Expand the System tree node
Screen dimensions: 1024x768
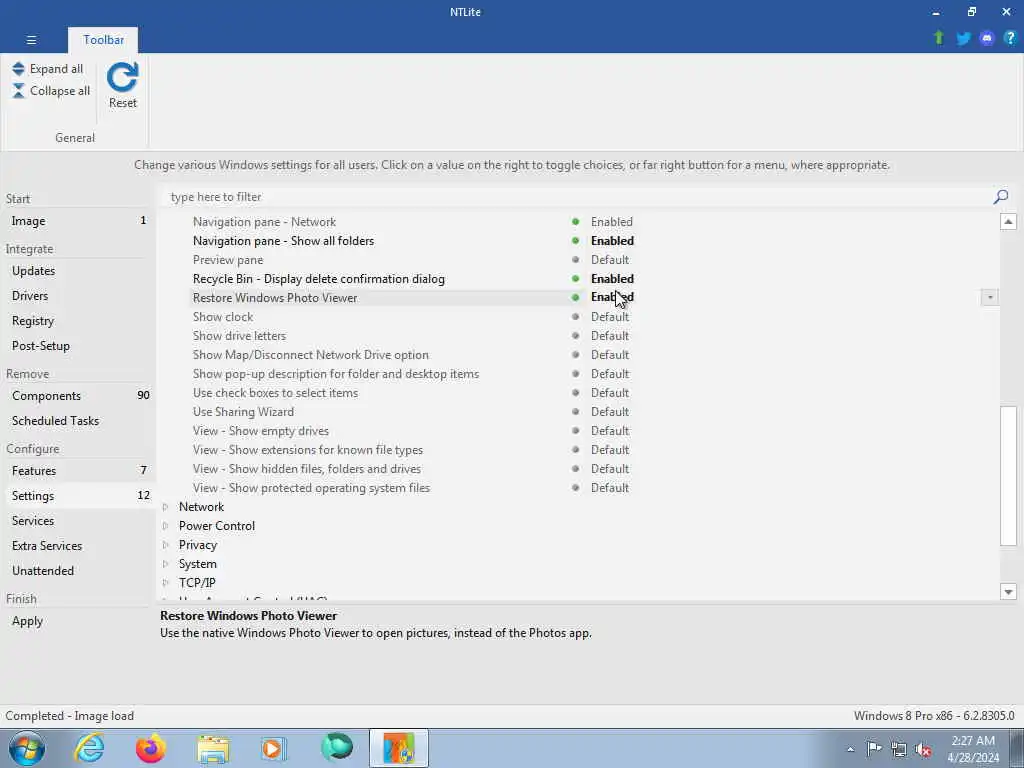[165, 564]
